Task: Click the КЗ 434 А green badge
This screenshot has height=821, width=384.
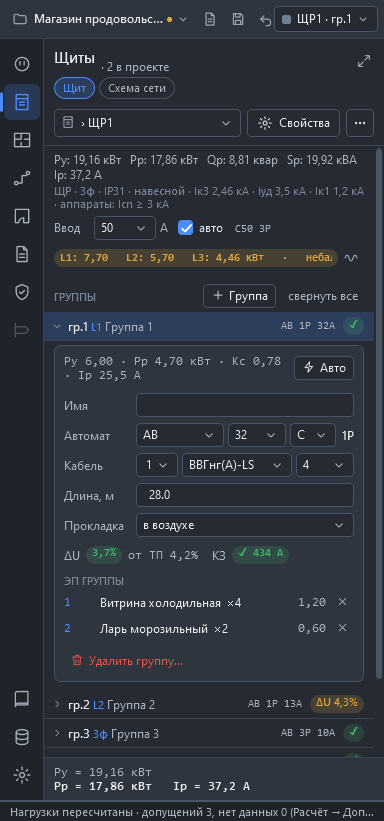Action: coord(260,554)
